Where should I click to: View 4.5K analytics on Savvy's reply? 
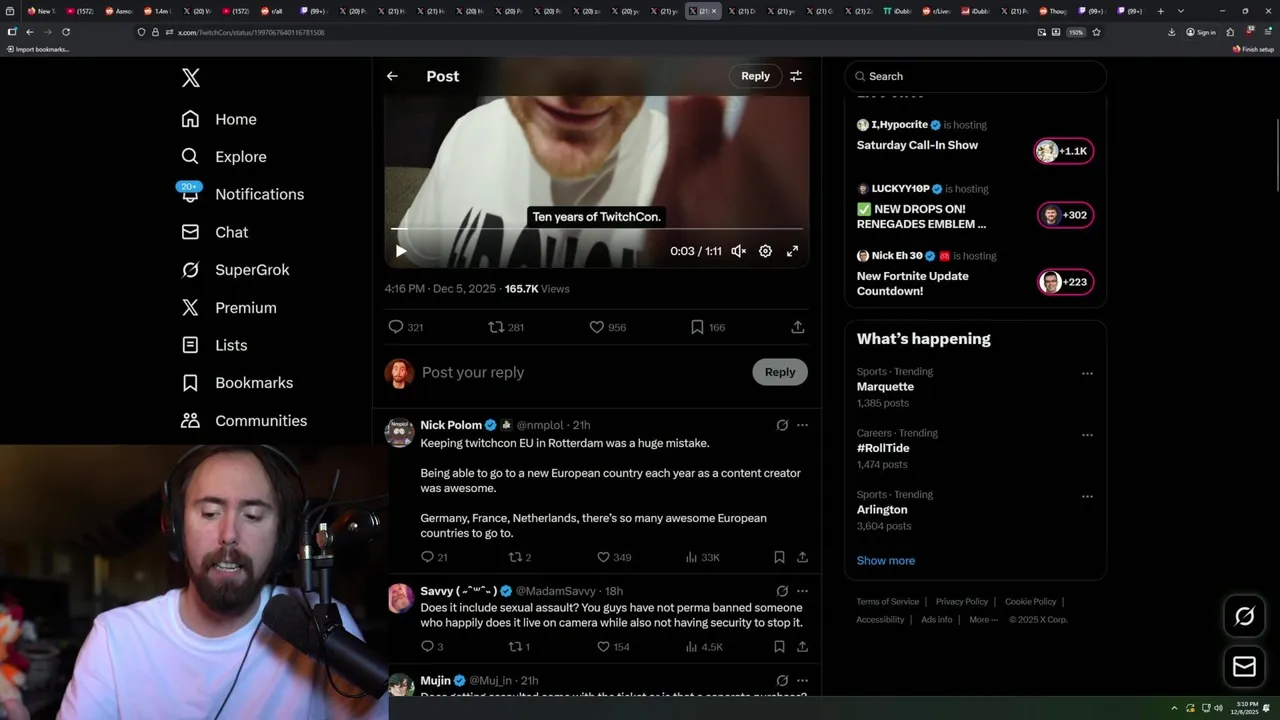click(x=704, y=647)
